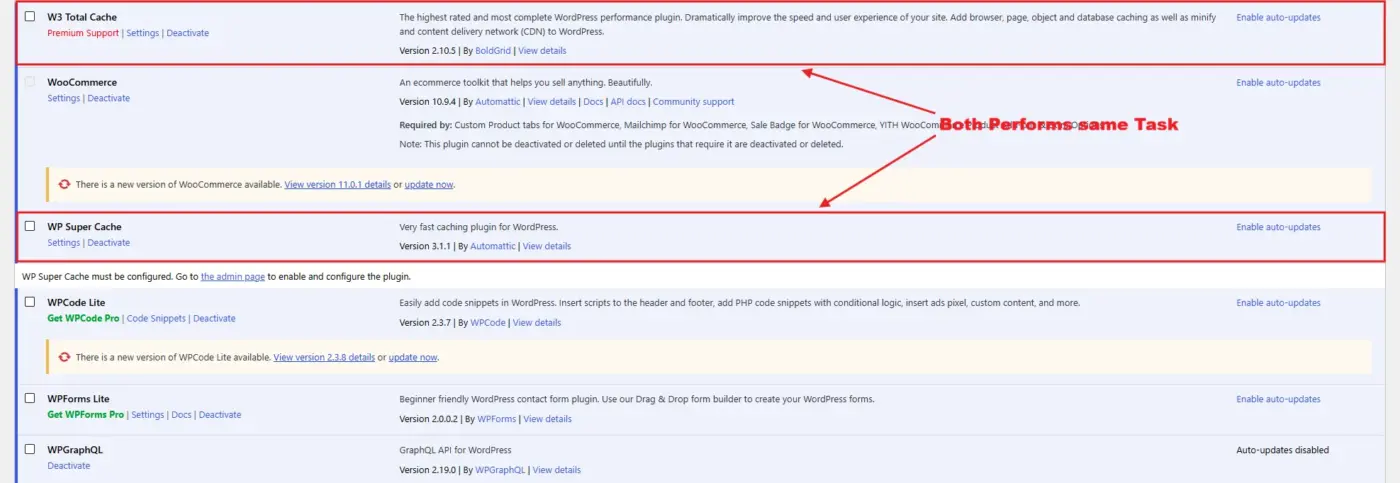View details of WPGraphQL
Screen dimensions: 1400x483
pos(557,470)
